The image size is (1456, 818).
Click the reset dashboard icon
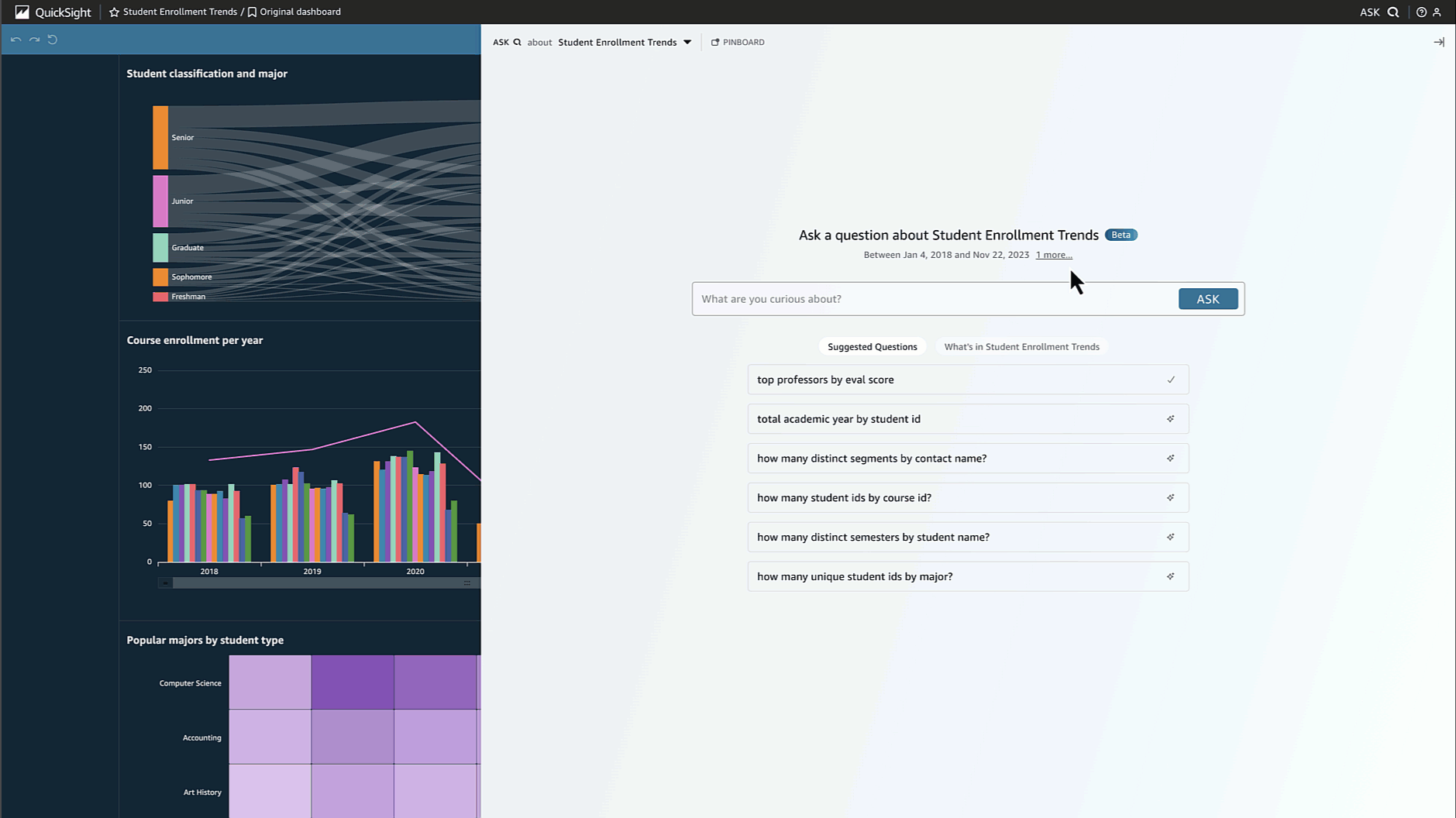click(x=53, y=40)
